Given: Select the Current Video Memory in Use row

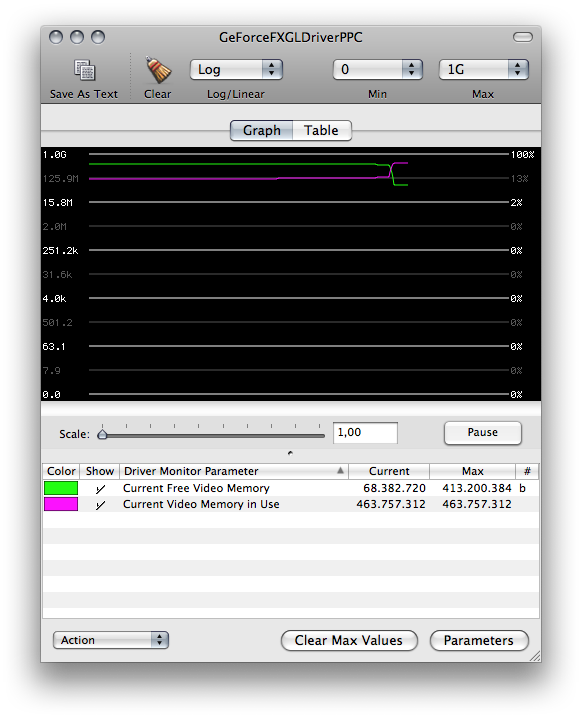Looking at the screenshot, I should coord(291,504).
